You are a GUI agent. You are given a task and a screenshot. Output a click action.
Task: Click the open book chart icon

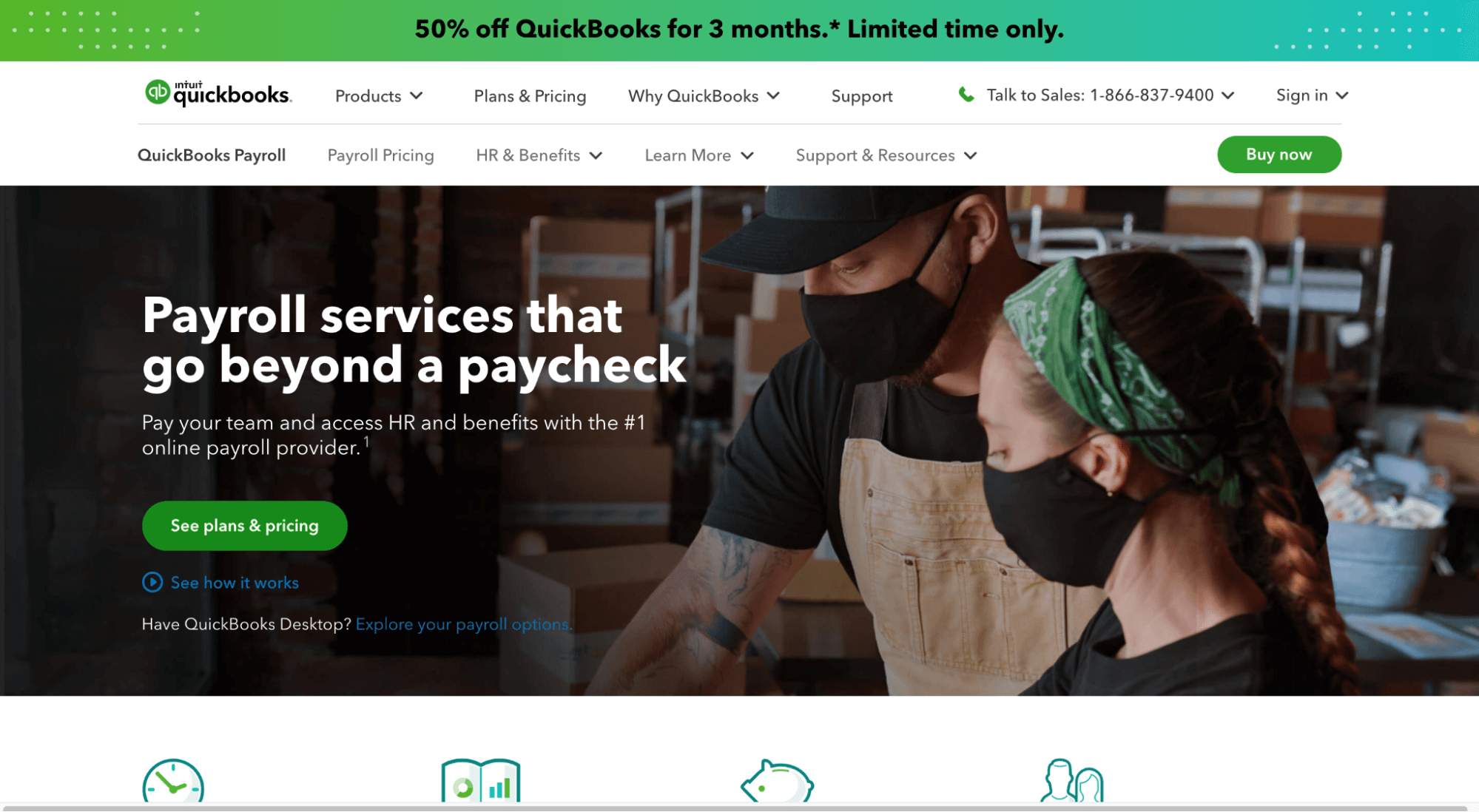point(481,780)
